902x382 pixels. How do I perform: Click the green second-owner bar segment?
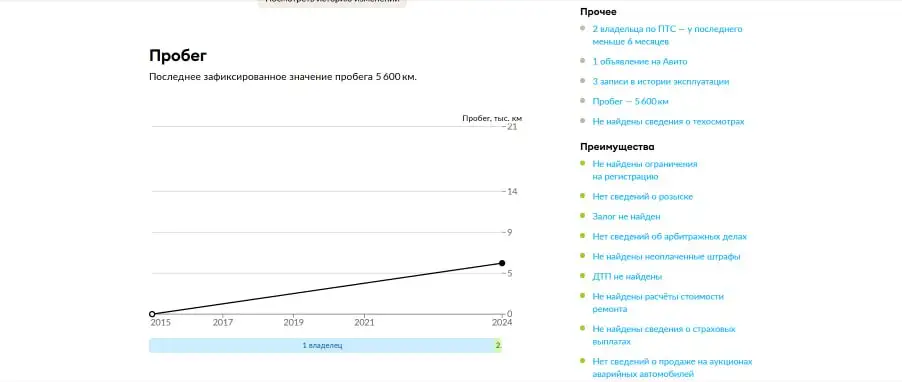click(498, 346)
